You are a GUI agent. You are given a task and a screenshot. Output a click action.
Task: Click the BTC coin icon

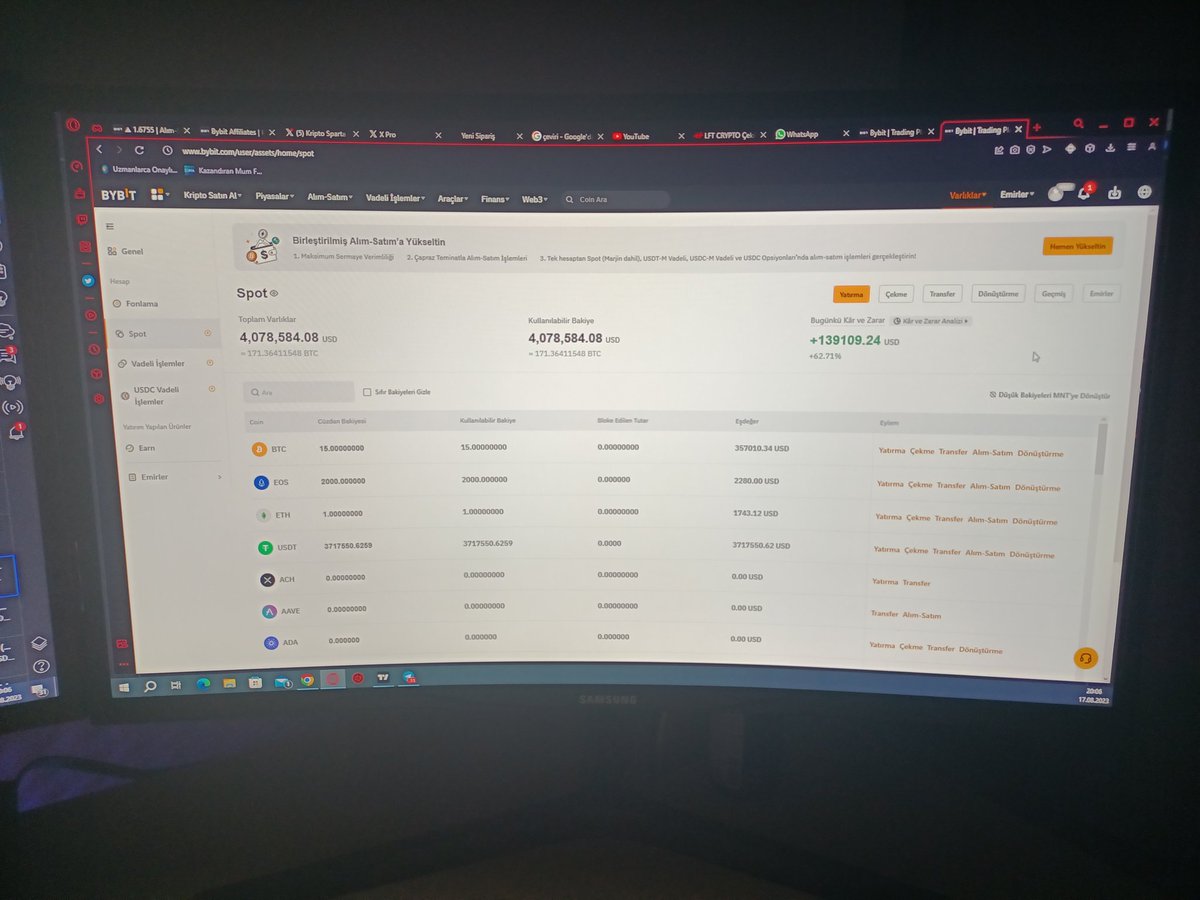pyautogui.click(x=260, y=449)
